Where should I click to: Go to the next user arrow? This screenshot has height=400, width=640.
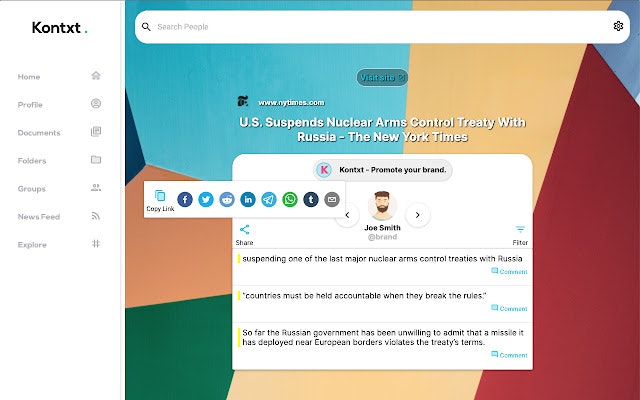click(418, 215)
